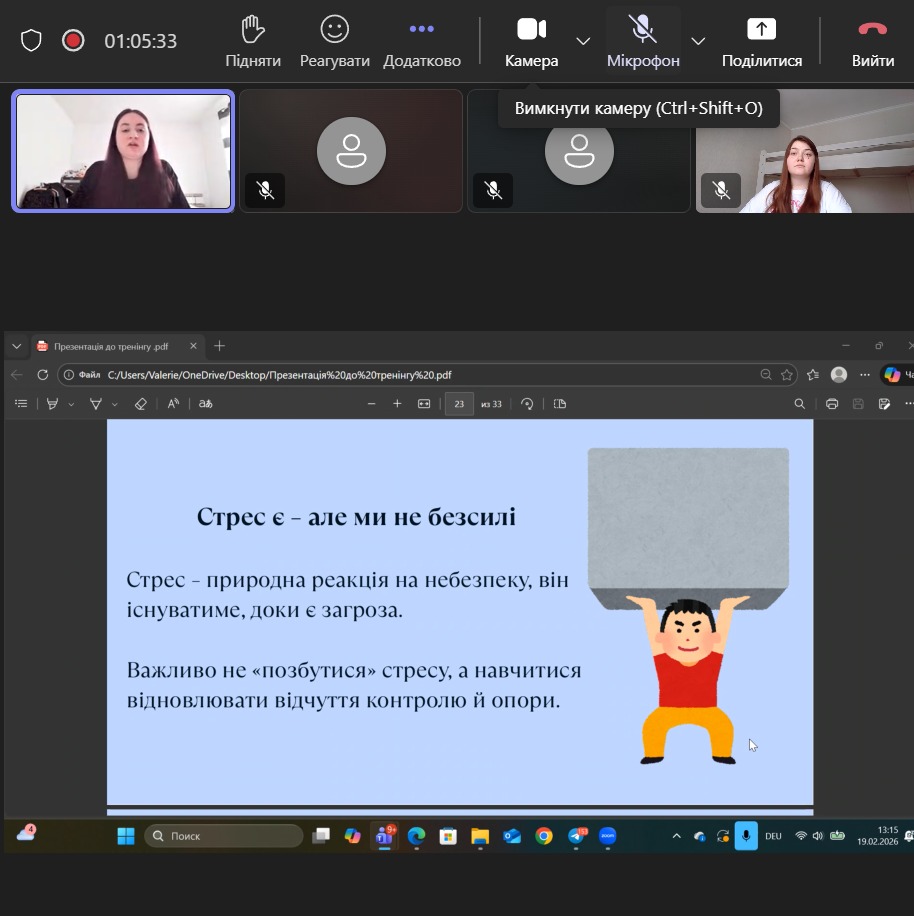Click the red recording indicator icon
The height and width of the screenshot is (916, 914).
coord(73,40)
